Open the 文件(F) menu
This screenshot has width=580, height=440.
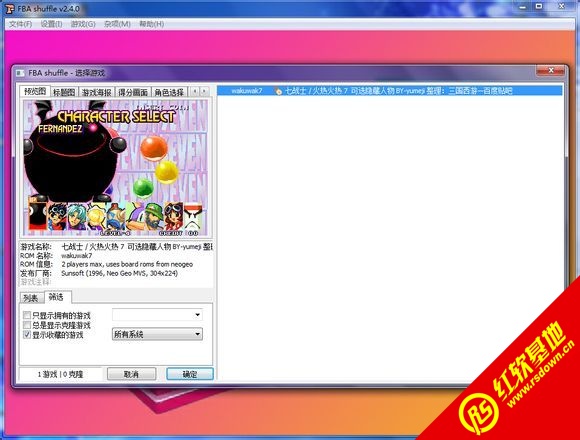(21, 24)
